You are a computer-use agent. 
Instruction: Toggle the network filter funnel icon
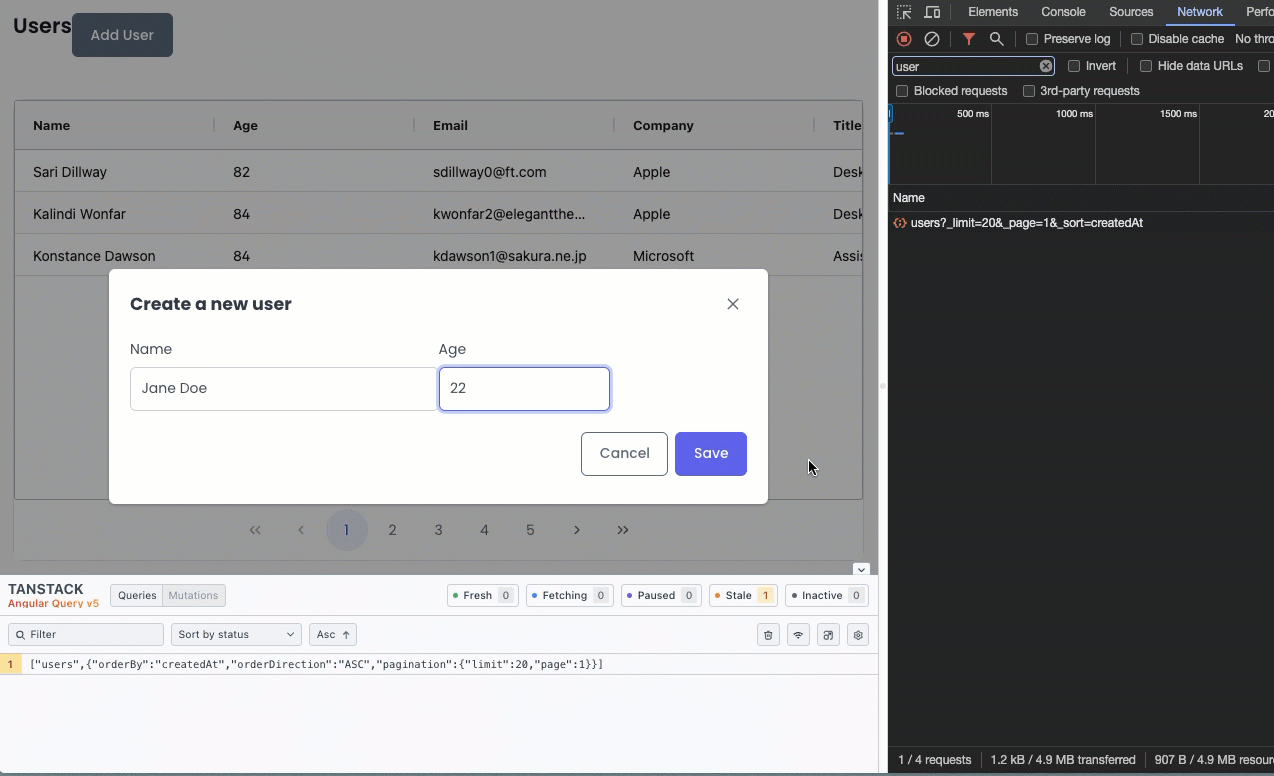point(969,39)
